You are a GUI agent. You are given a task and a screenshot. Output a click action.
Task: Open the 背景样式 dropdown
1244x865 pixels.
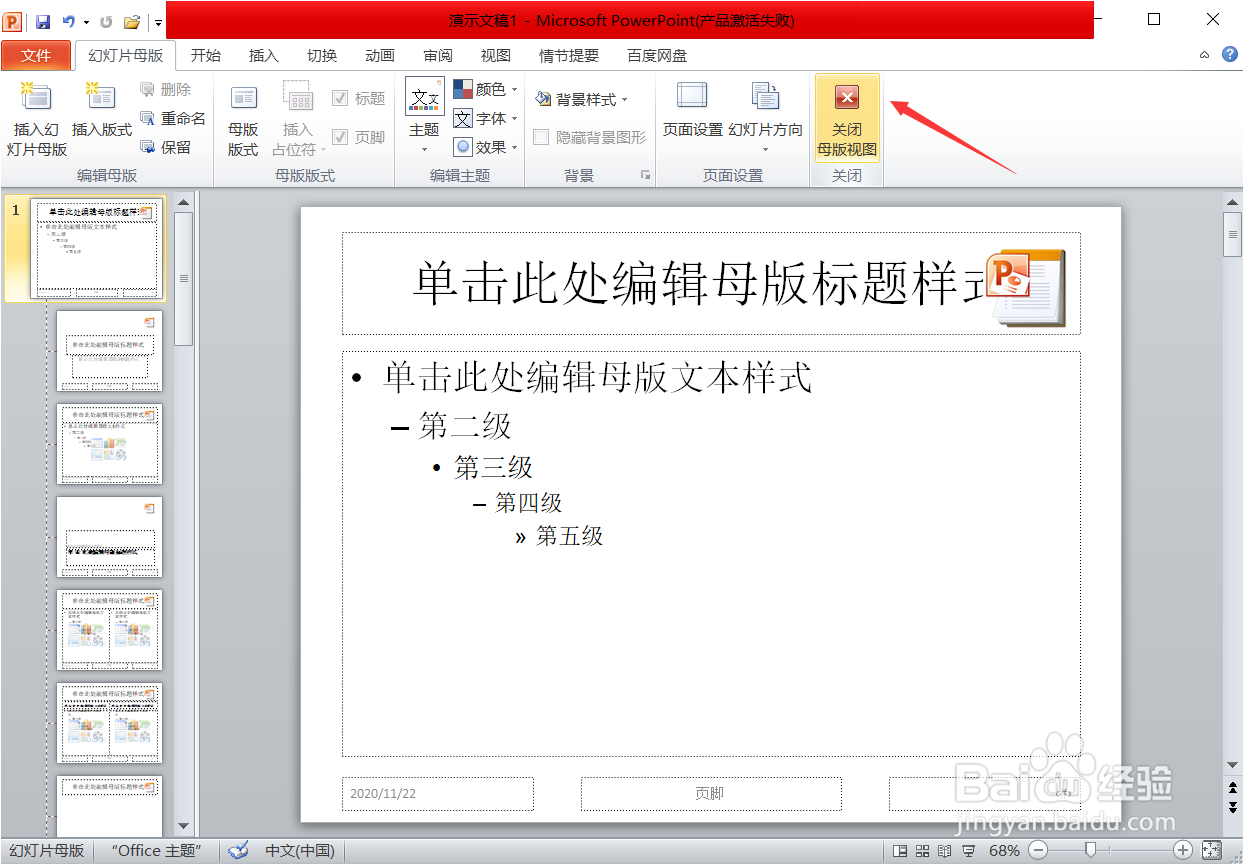coord(581,99)
